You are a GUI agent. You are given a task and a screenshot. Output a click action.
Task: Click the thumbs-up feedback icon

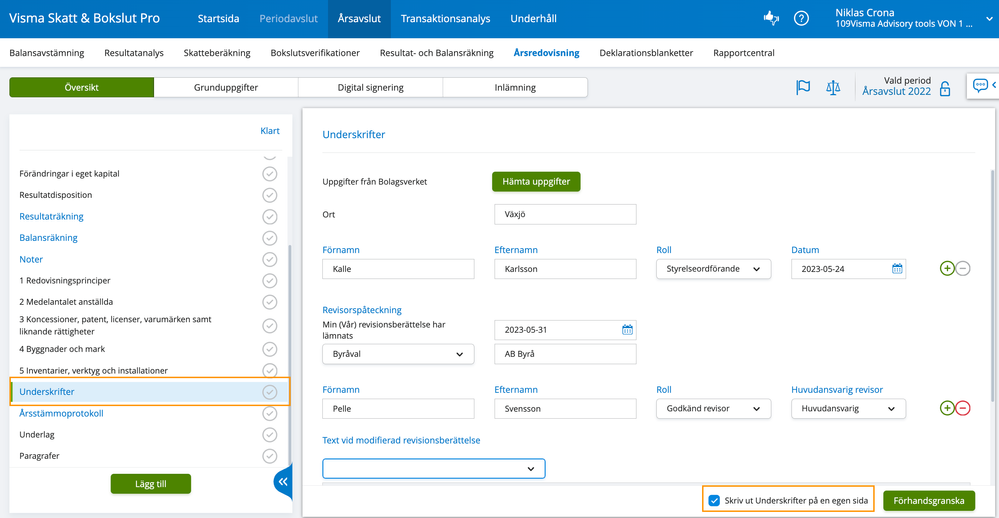pyautogui.click(x=771, y=18)
